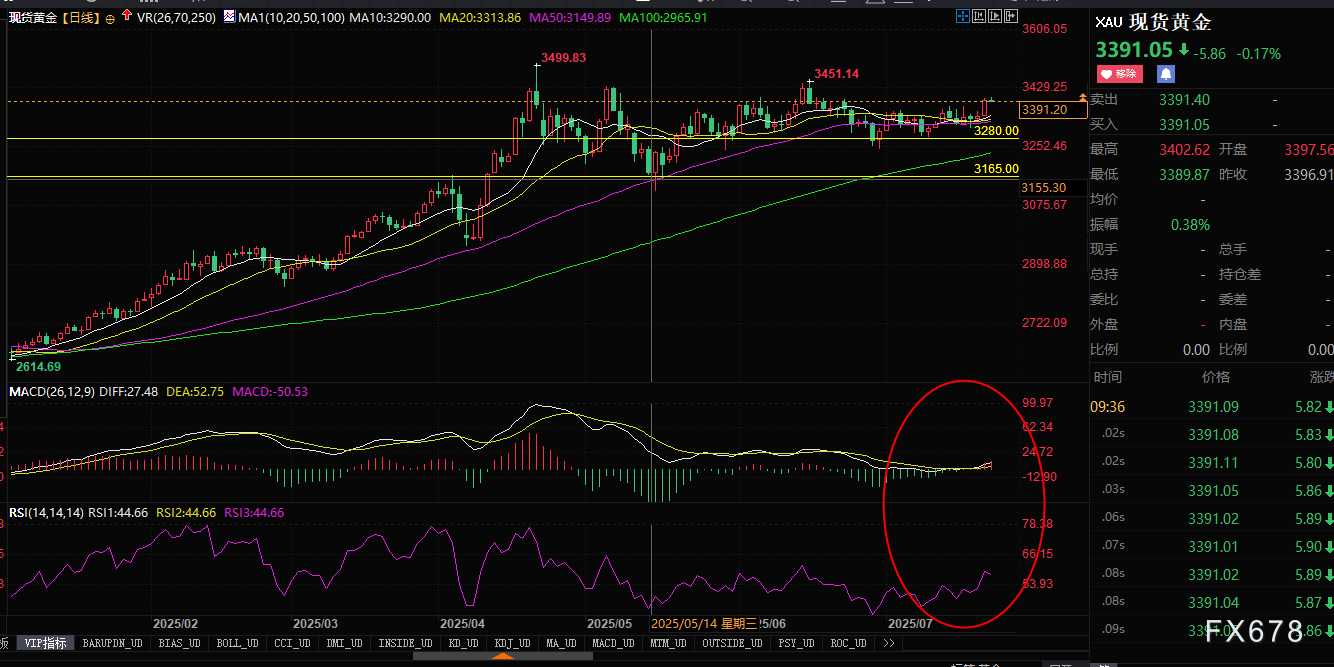Open the VIP指标 tab
Viewport: 1334px width, 667px height.
[46, 643]
